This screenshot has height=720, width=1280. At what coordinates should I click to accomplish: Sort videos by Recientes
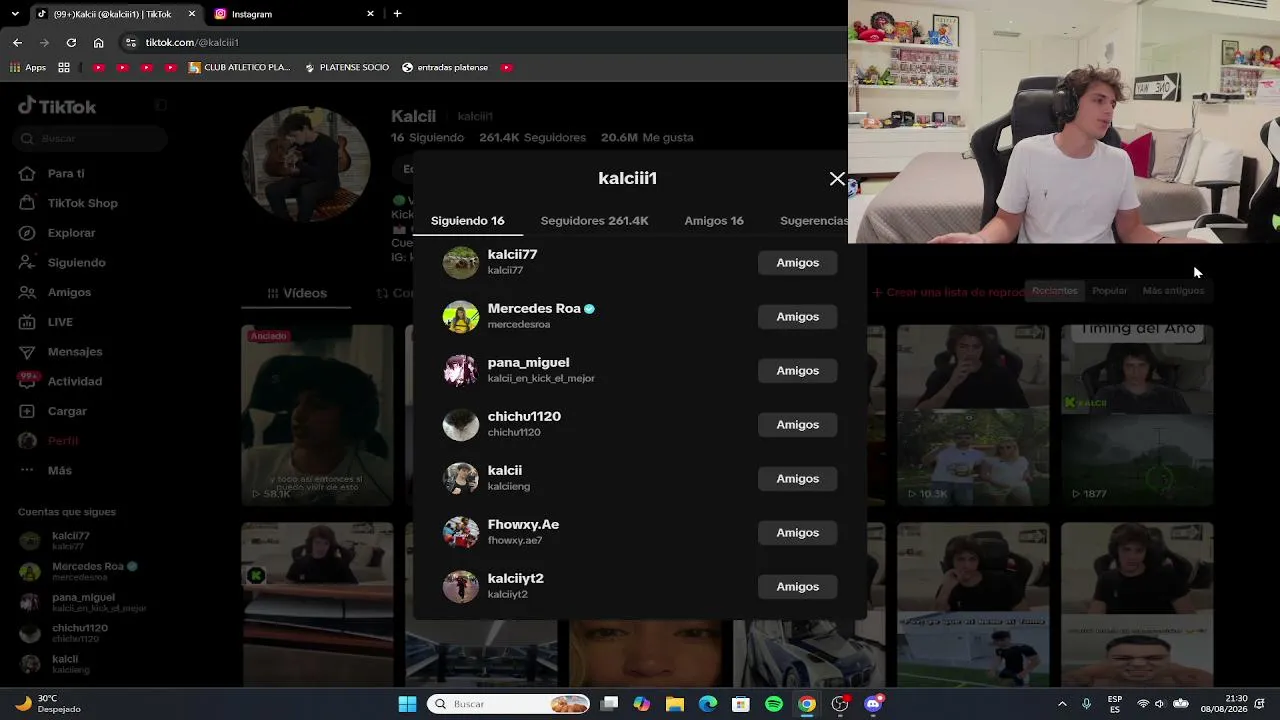point(1055,291)
